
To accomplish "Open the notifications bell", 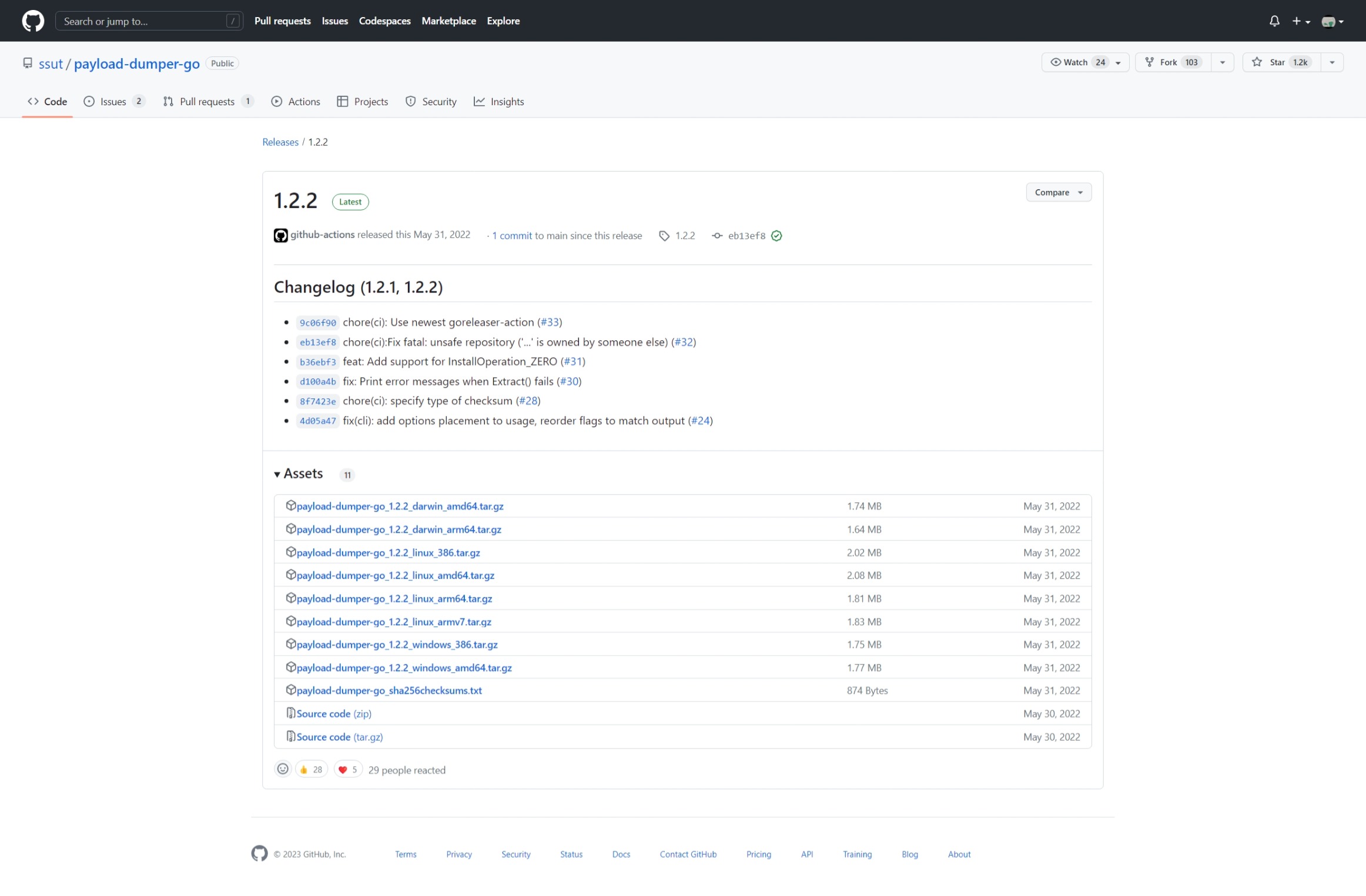I will pyautogui.click(x=1274, y=21).
